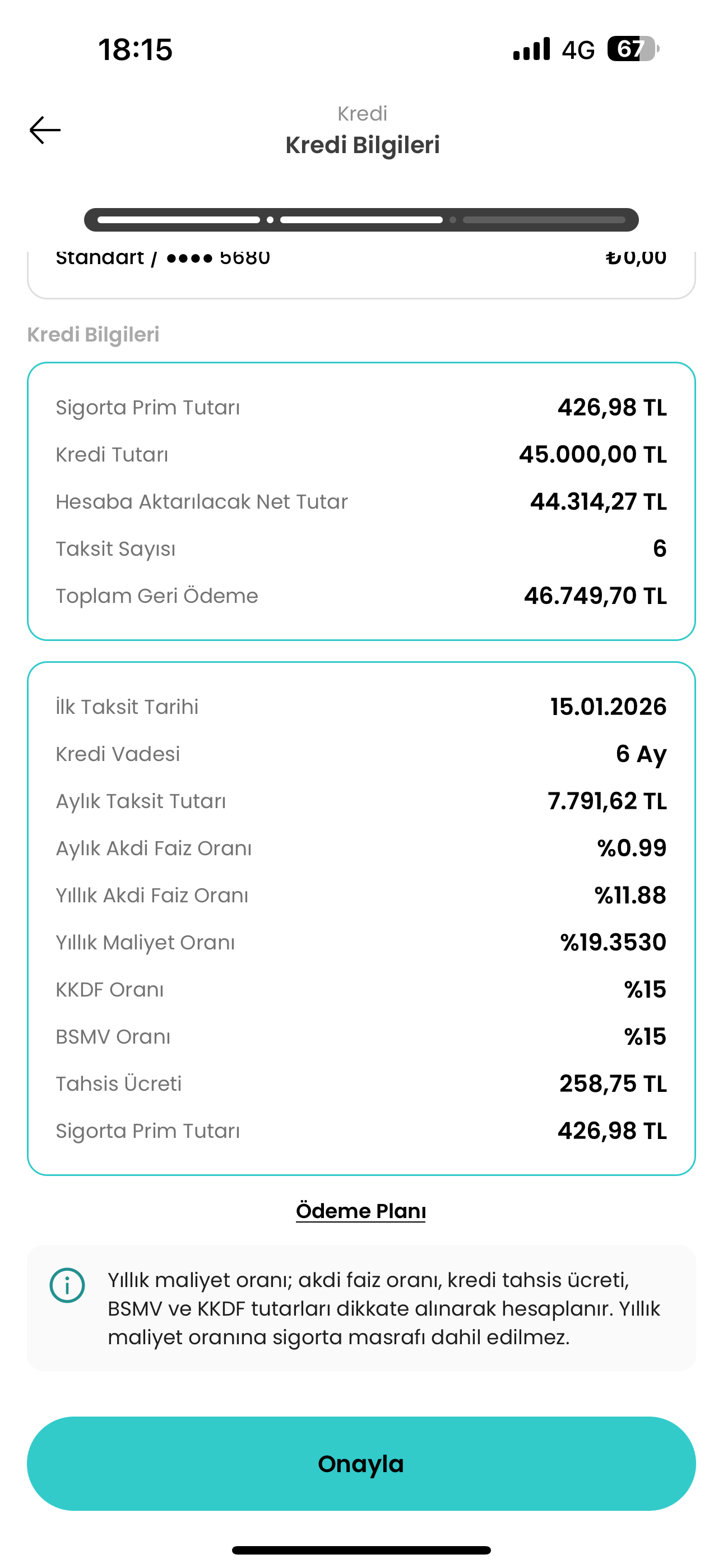
Task: Tap the 18:15 clock in status bar
Action: tap(135, 49)
